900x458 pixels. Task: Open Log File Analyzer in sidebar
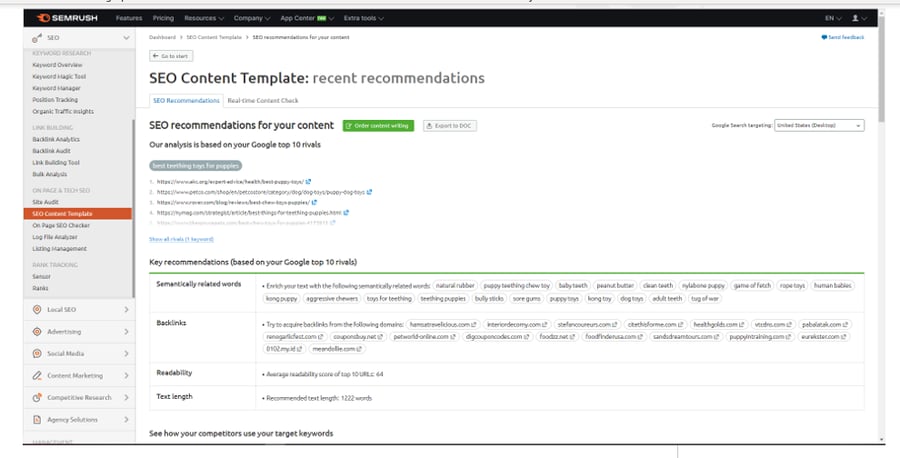click(55, 237)
